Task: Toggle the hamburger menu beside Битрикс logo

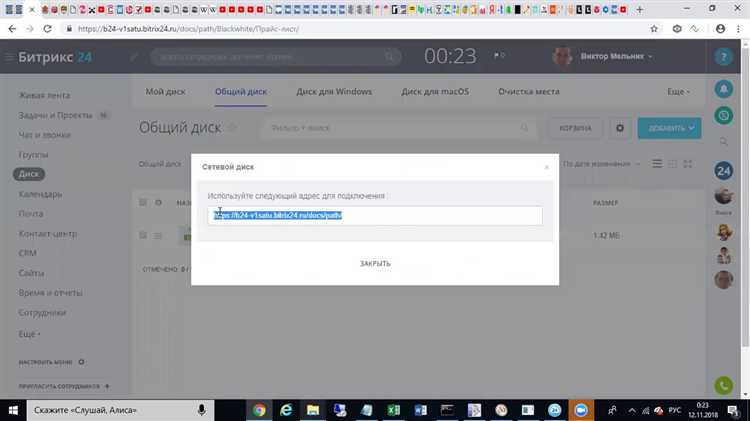Action: (9, 57)
